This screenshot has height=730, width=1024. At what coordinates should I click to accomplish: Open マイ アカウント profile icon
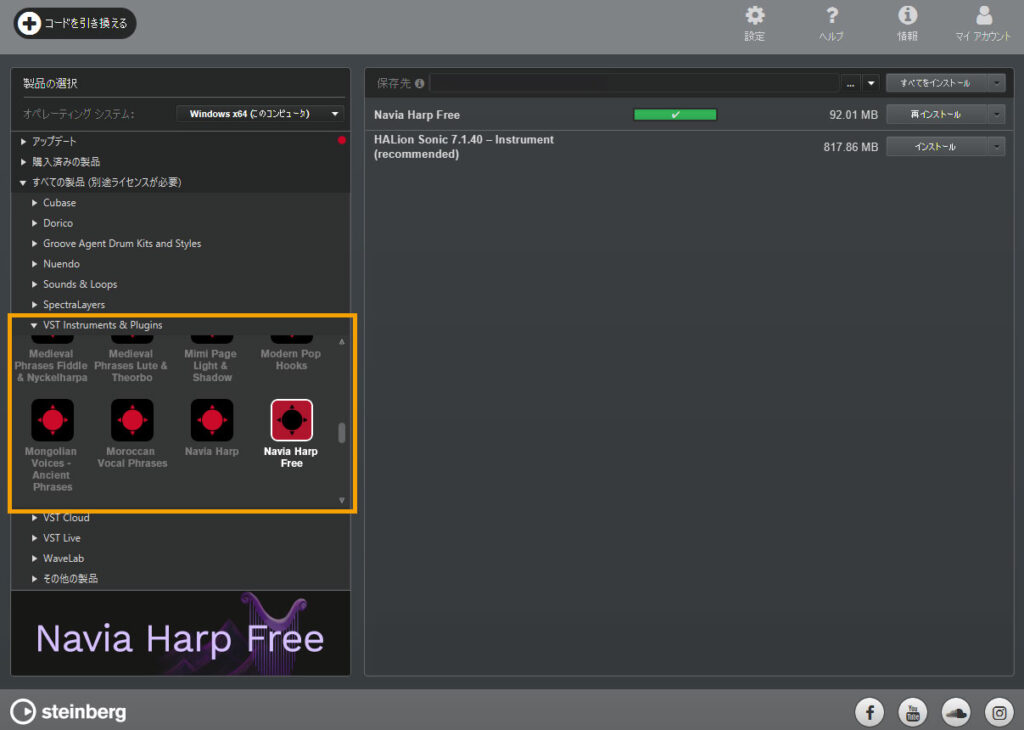(x=984, y=16)
